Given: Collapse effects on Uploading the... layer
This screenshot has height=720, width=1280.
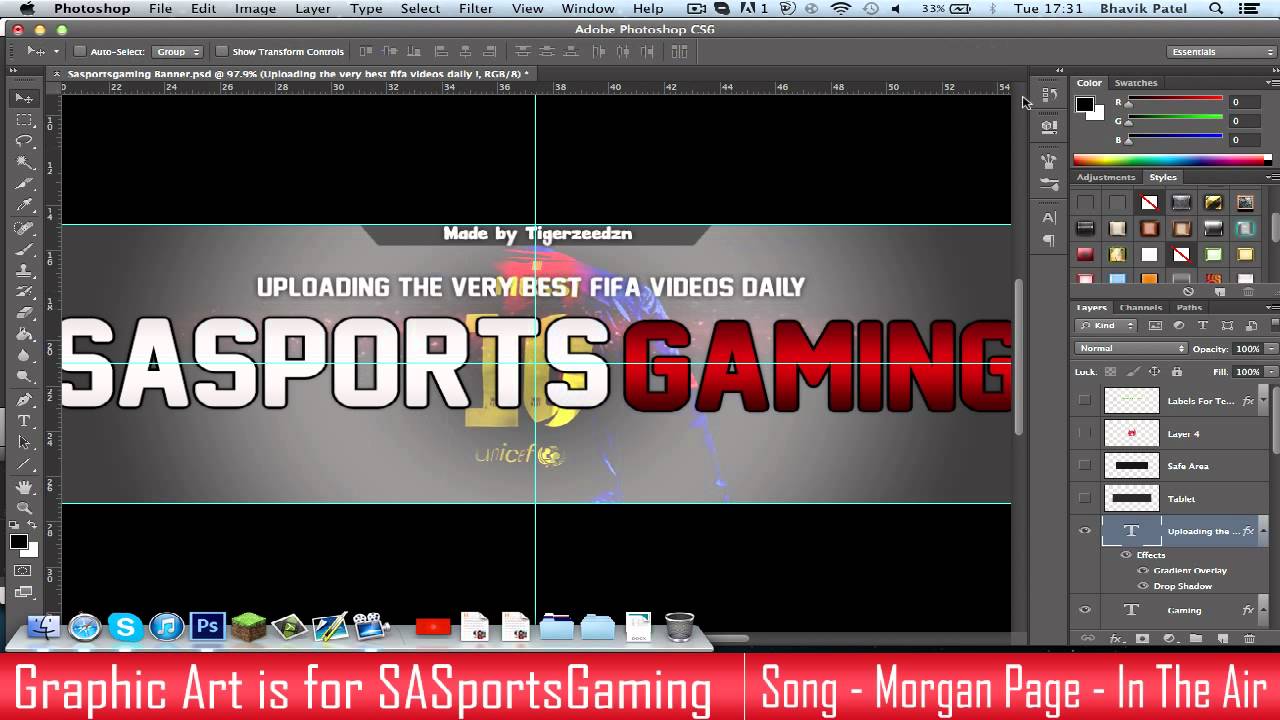Looking at the screenshot, I should pos(1265,531).
